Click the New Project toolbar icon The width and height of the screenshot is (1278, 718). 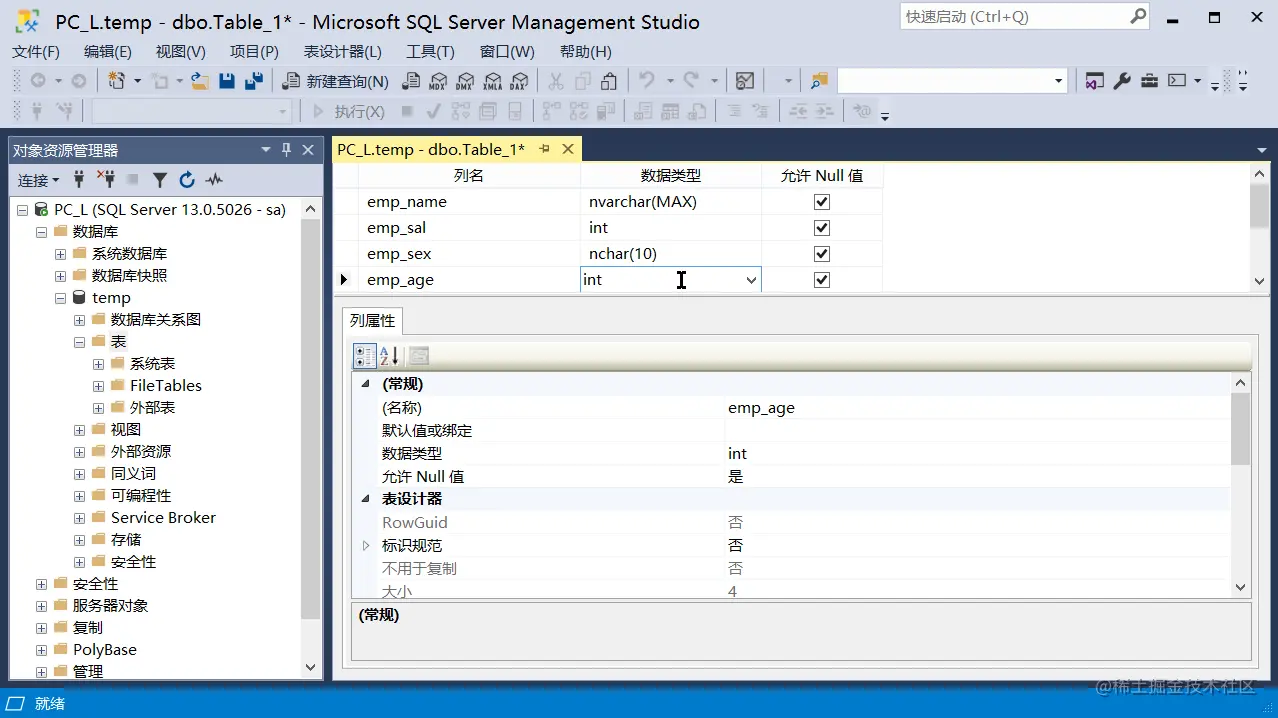tap(117, 81)
